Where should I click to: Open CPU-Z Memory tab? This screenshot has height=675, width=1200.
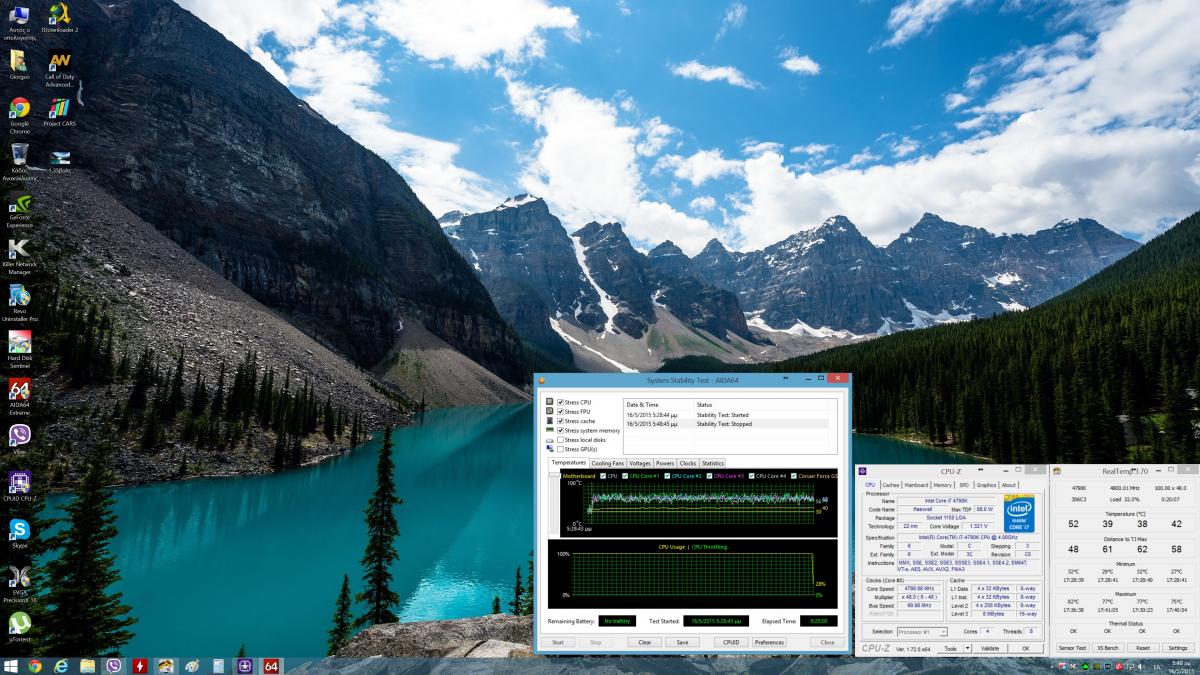coord(943,485)
